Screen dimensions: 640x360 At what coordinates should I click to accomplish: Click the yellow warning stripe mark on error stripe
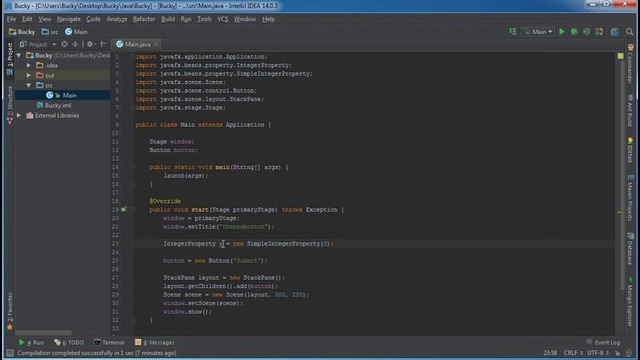coord(619,212)
